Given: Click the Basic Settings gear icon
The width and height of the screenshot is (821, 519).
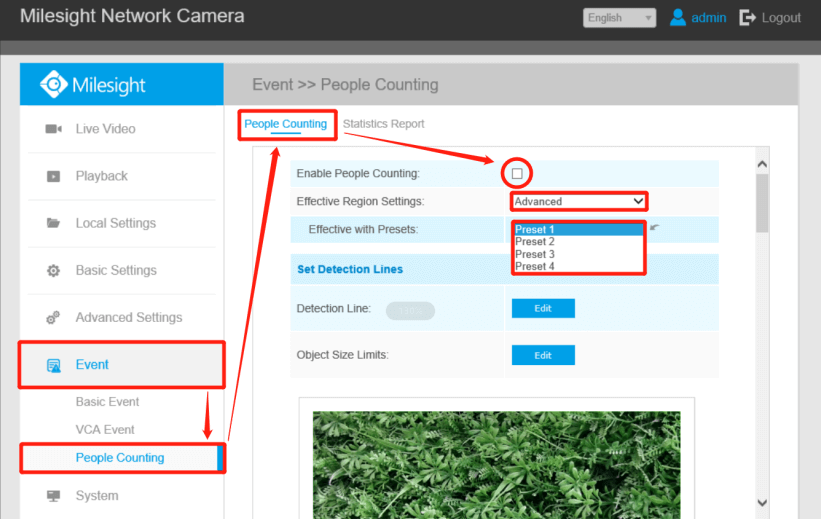Looking at the screenshot, I should pos(53,270).
